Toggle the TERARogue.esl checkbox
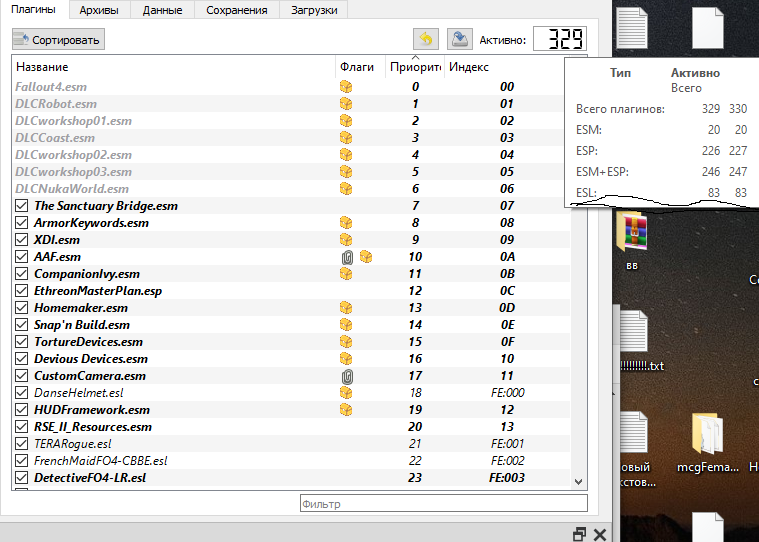The height and width of the screenshot is (542, 759). coord(22,444)
